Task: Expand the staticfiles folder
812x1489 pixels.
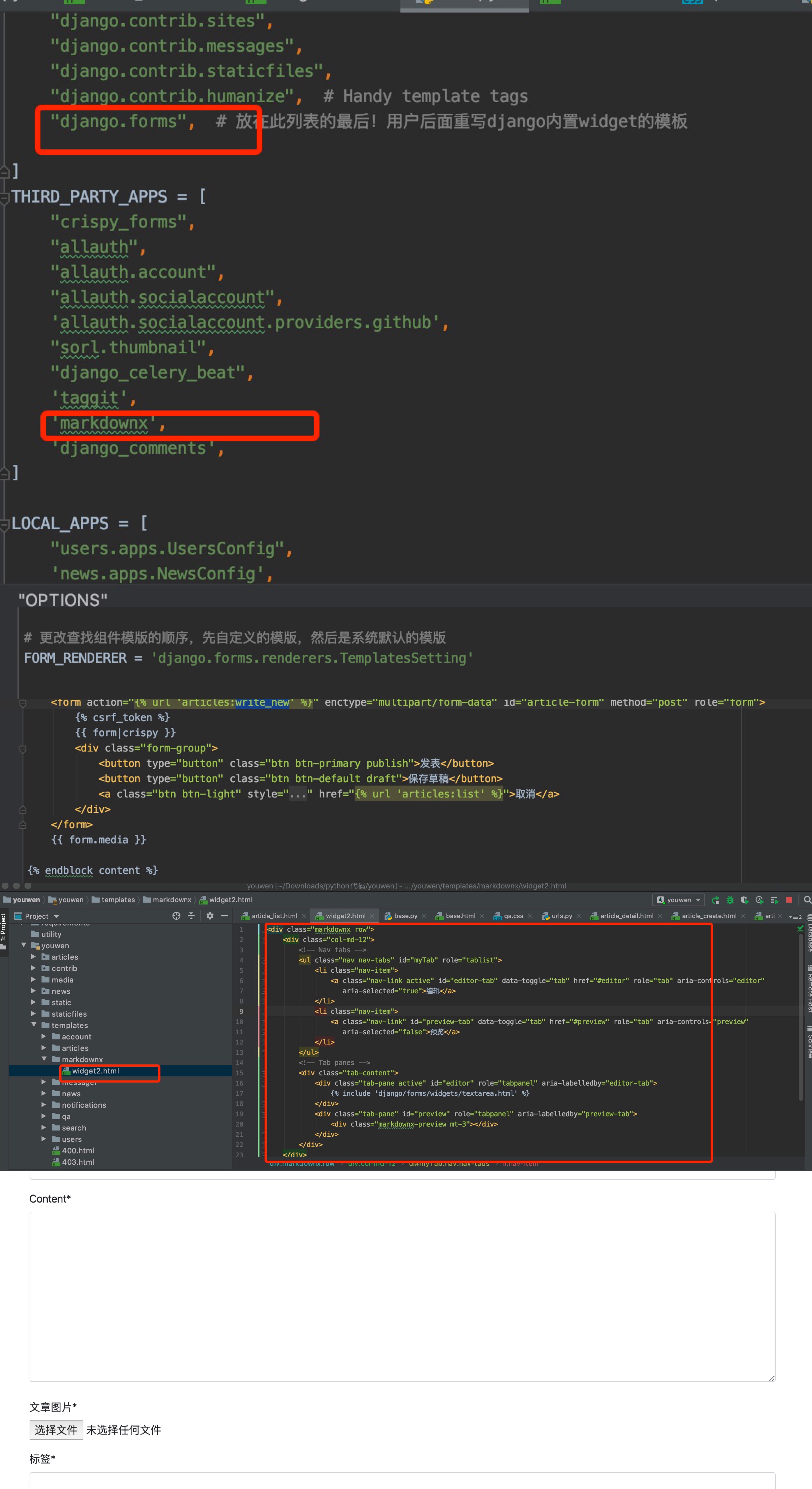Action: 34,1014
